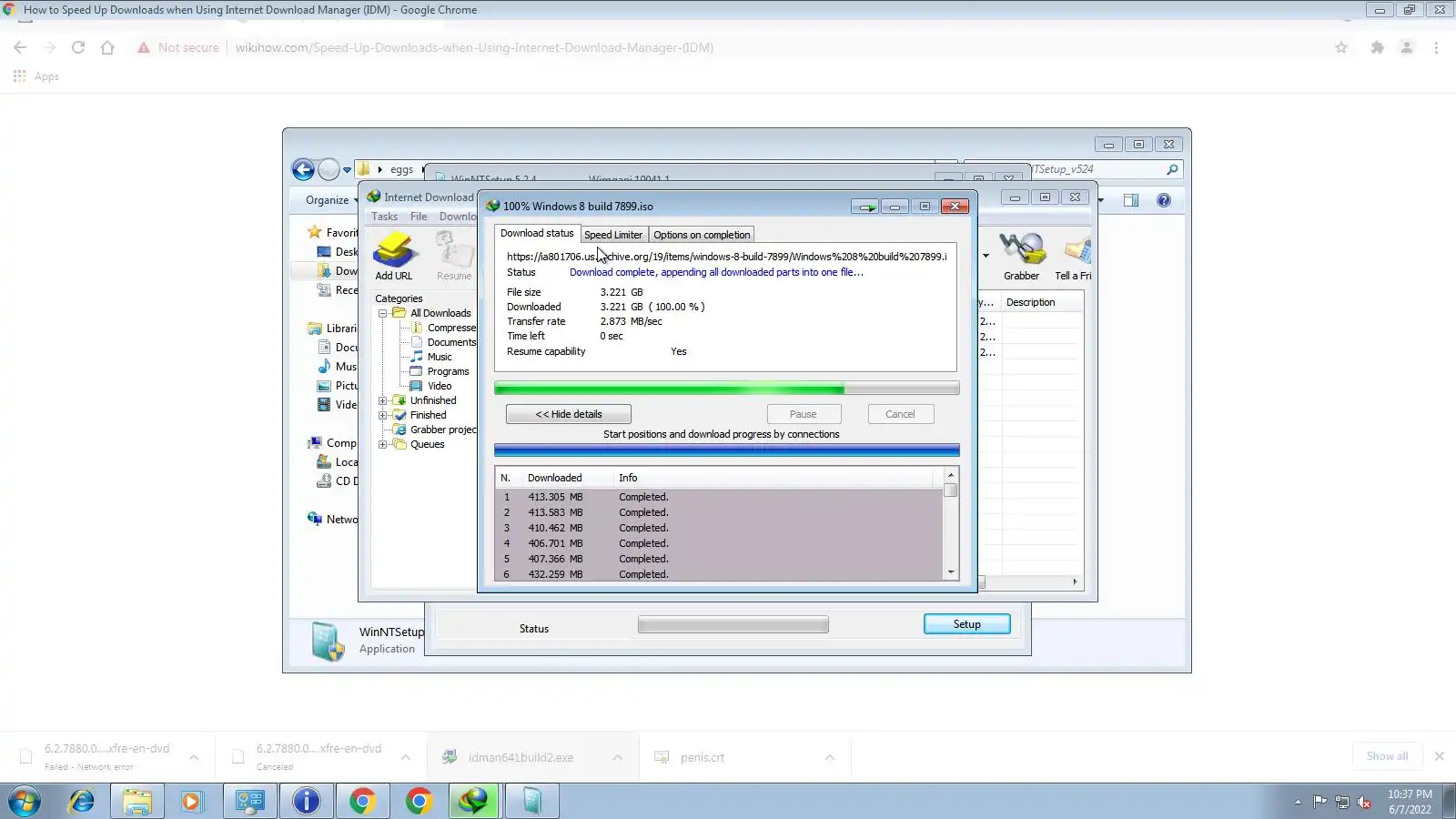
Task: Click the WinNTSetup application icon
Action: (x=328, y=641)
